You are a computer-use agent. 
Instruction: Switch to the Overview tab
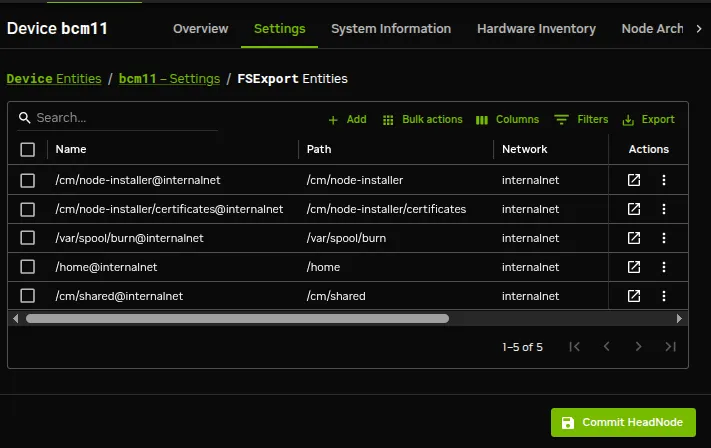tap(200, 29)
